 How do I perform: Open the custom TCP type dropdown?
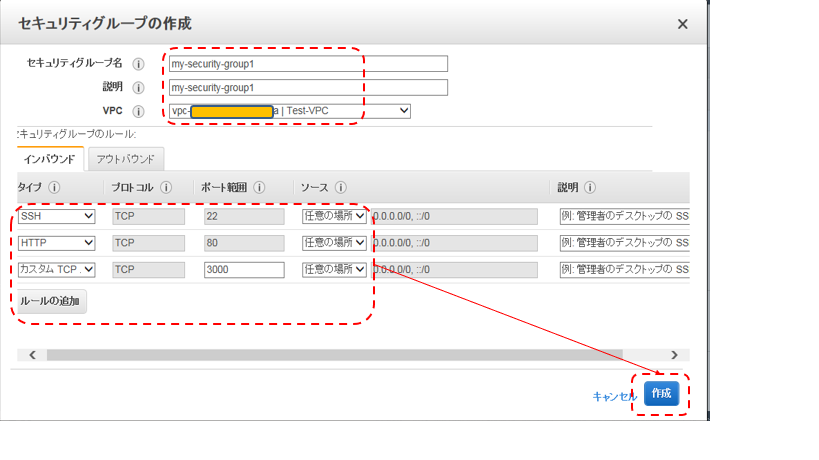(56, 269)
